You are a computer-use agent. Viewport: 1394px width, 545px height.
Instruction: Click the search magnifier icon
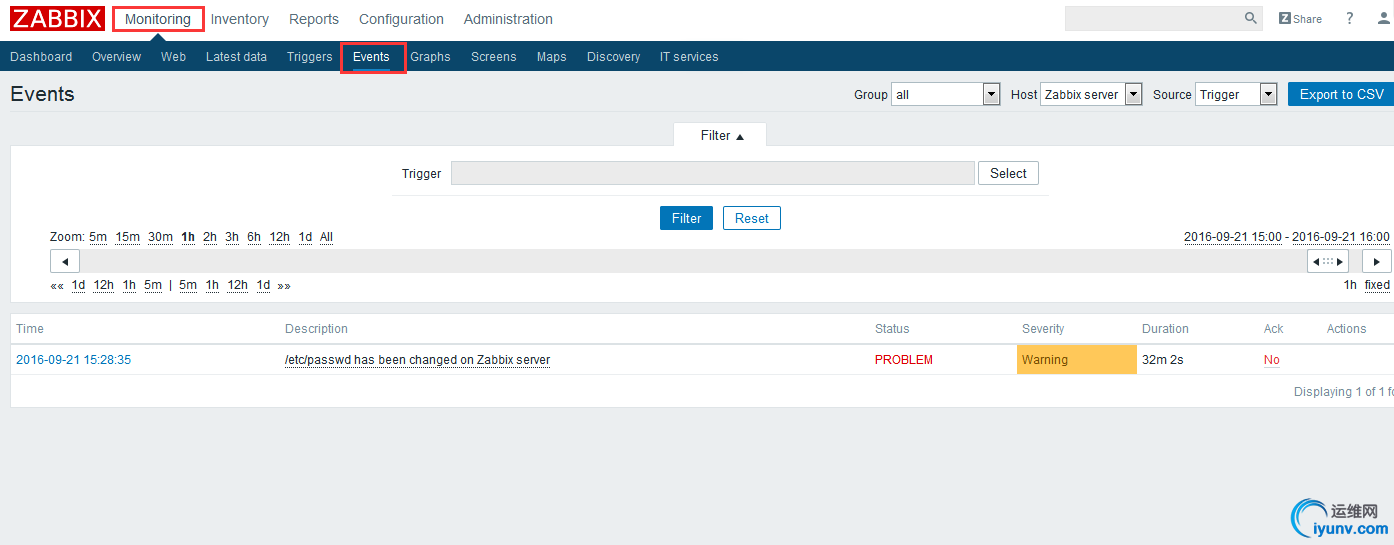1251,18
